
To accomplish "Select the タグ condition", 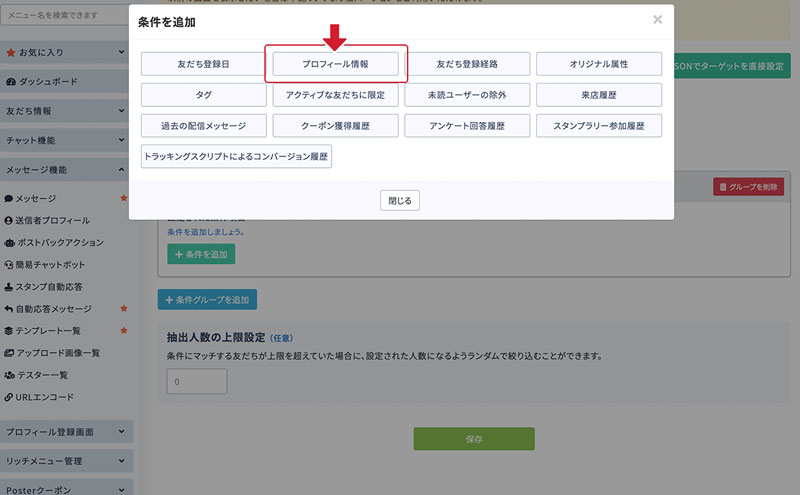I will 204,95.
